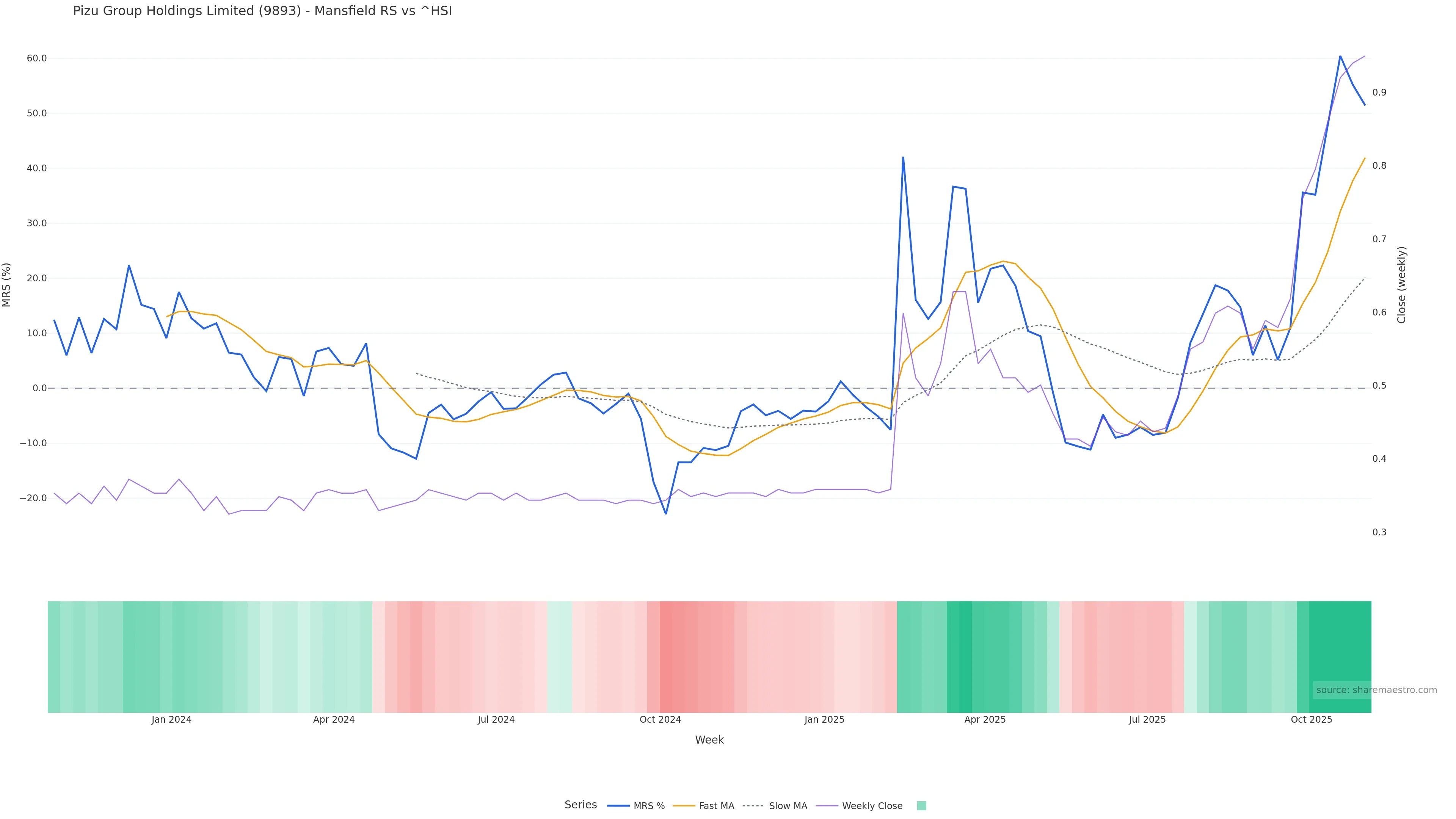The height and width of the screenshot is (819, 1456).
Task: Click the Week x-axis title
Action: (x=709, y=740)
